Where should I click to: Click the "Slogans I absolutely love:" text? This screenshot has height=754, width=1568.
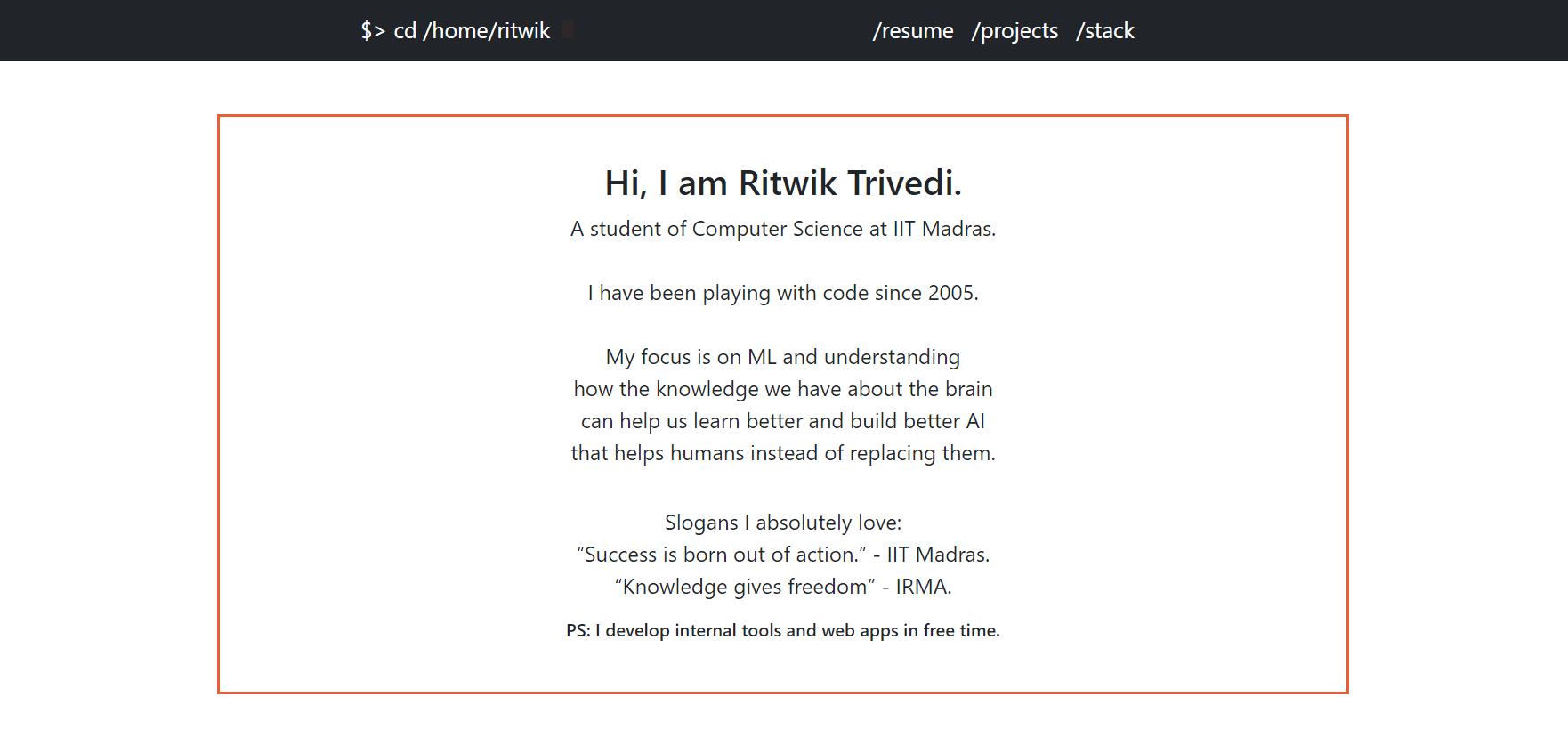click(783, 523)
